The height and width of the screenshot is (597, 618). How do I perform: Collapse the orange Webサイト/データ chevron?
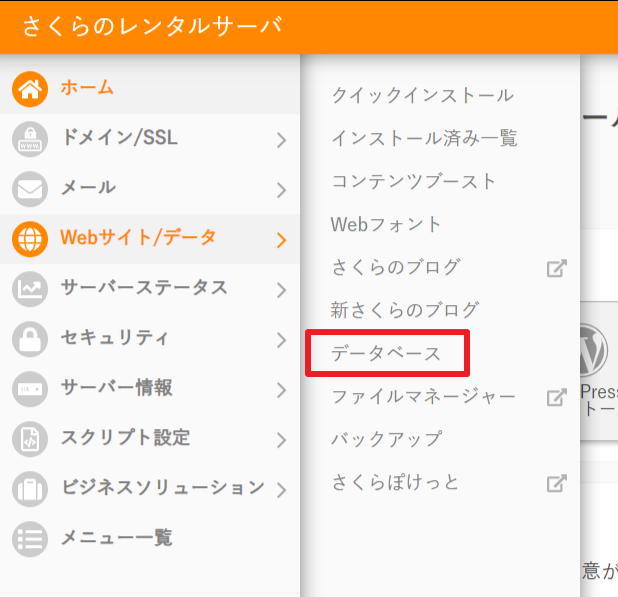point(281,240)
